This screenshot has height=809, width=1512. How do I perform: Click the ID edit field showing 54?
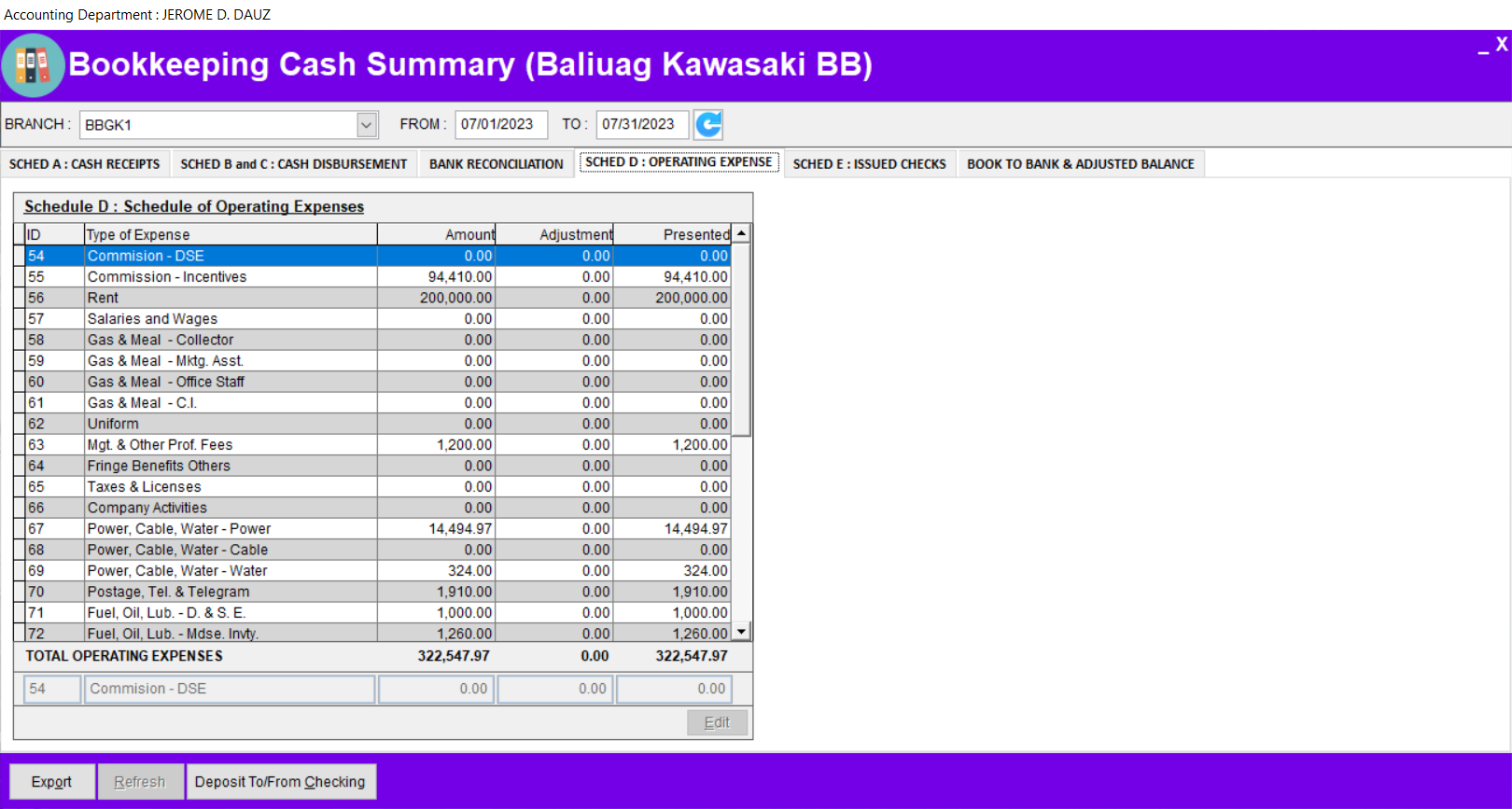click(x=52, y=689)
